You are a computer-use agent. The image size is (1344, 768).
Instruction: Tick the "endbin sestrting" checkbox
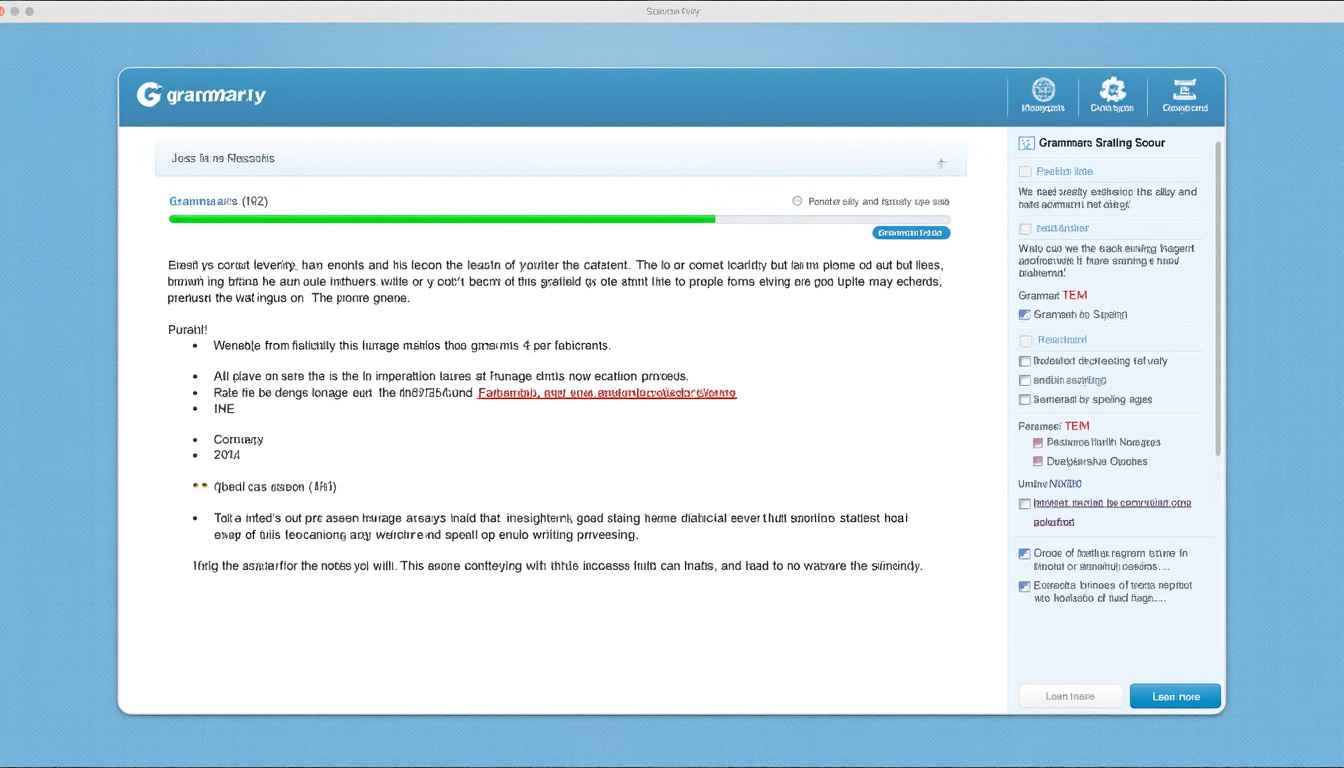pyautogui.click(x=1024, y=380)
